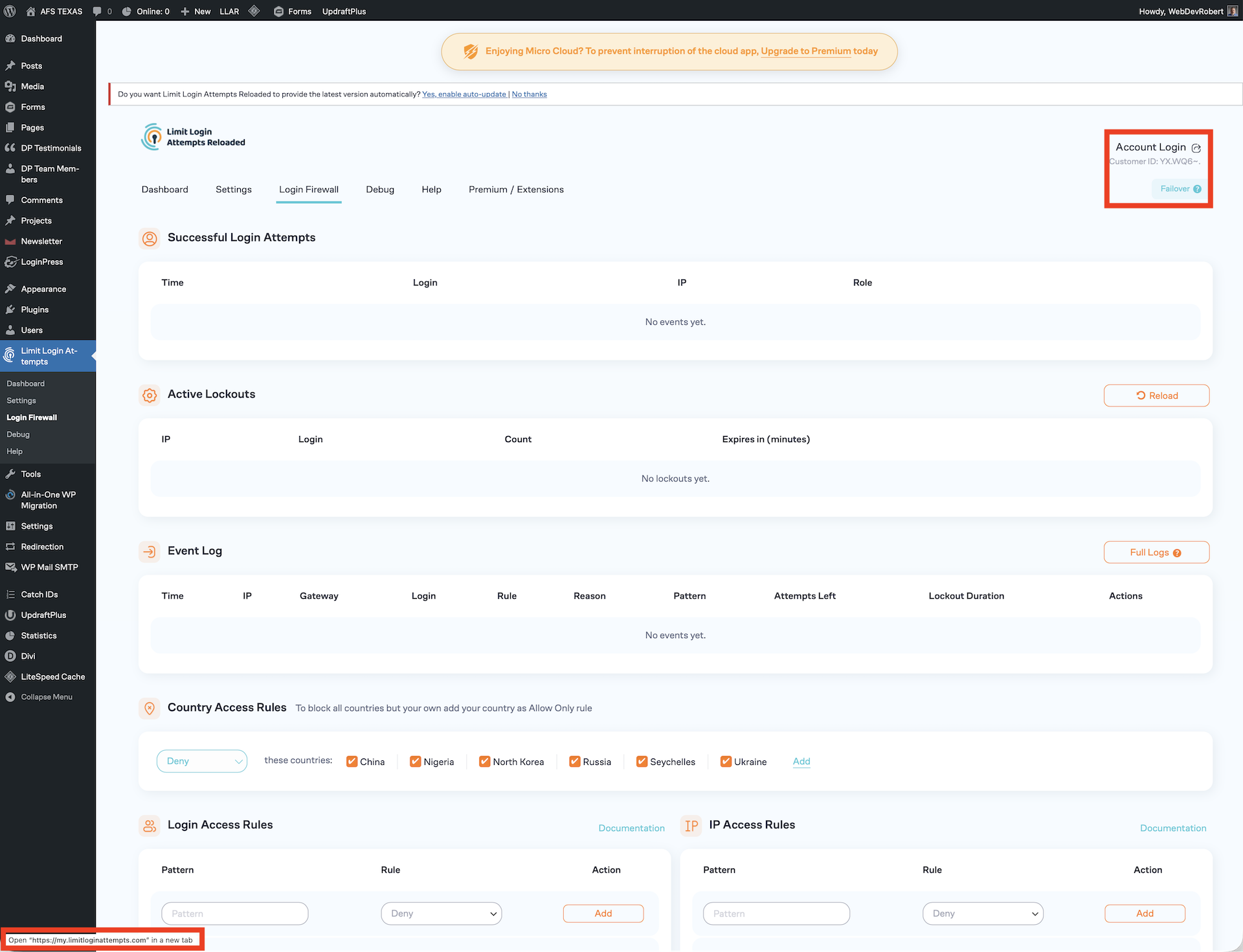Click the comments bubble icon in admin bar
1243x952 pixels.
click(97, 11)
